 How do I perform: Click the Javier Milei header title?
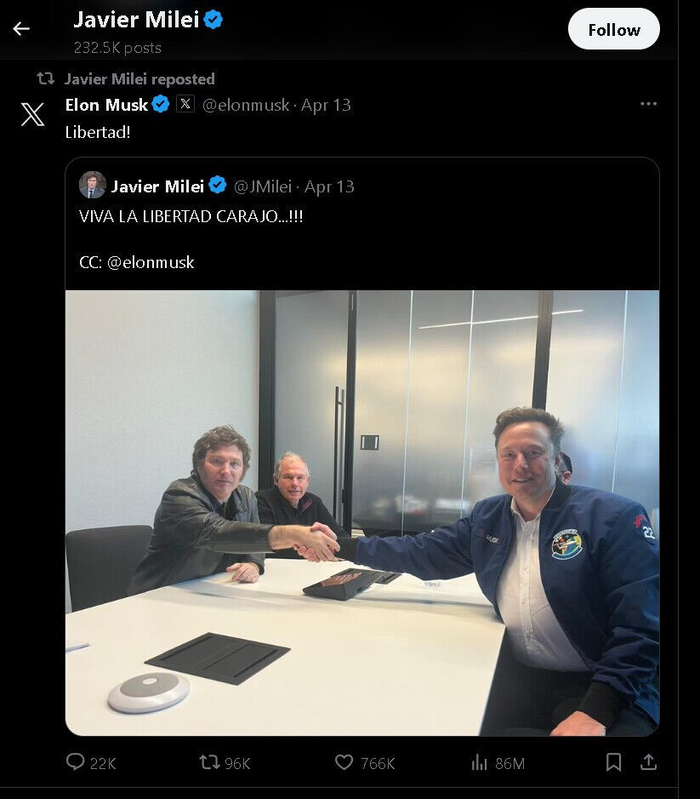pos(136,19)
